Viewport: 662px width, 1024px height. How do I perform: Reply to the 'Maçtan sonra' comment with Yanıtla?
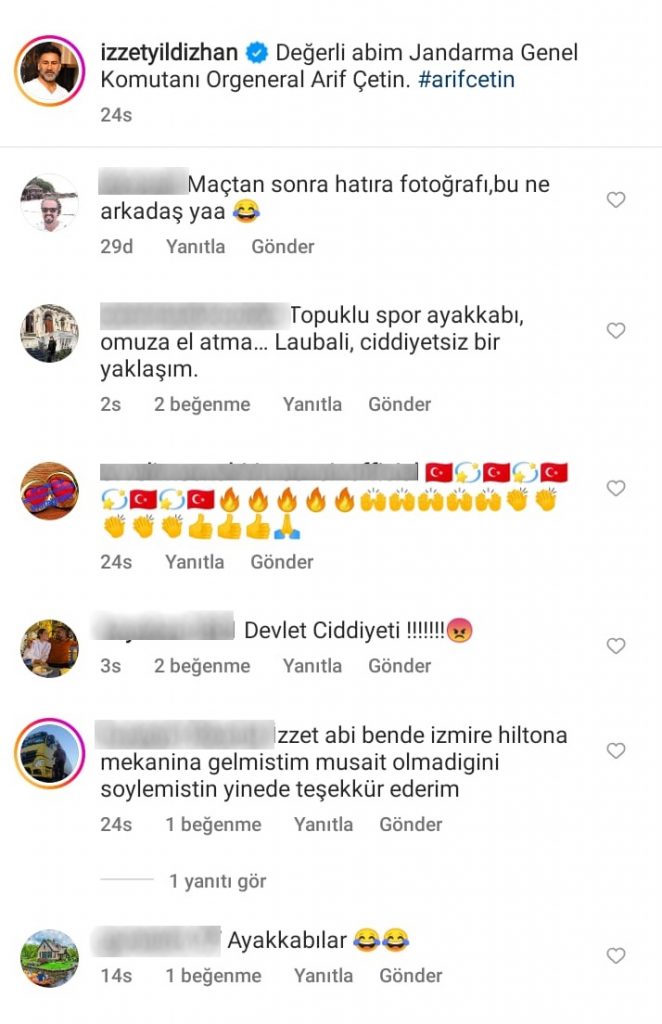195,246
